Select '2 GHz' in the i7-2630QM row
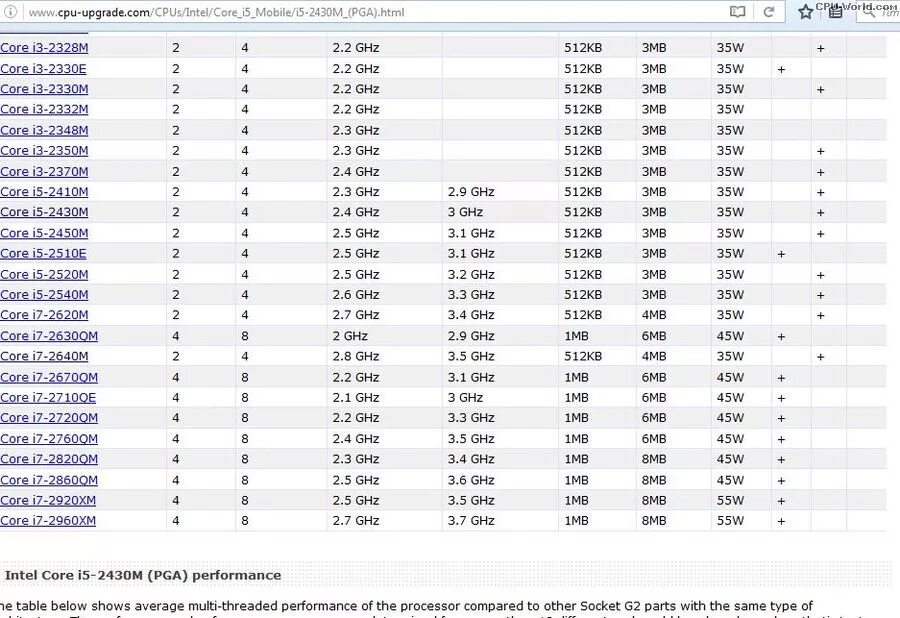Screen dimensions: 900x618 pyautogui.click(x=350, y=336)
